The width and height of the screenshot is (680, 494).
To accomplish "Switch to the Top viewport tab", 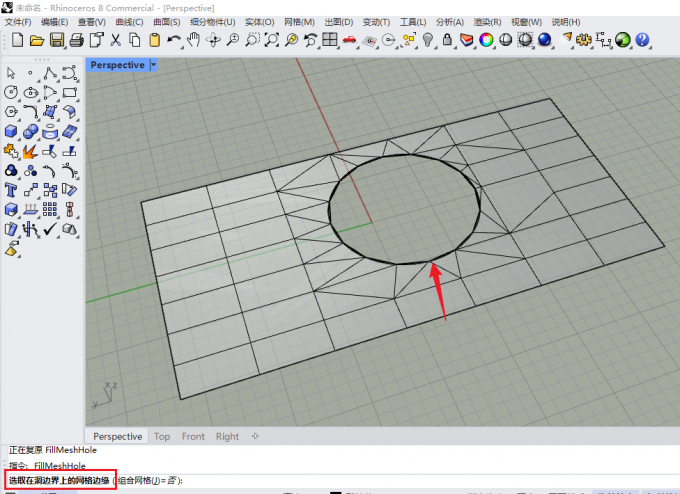I will (162, 436).
